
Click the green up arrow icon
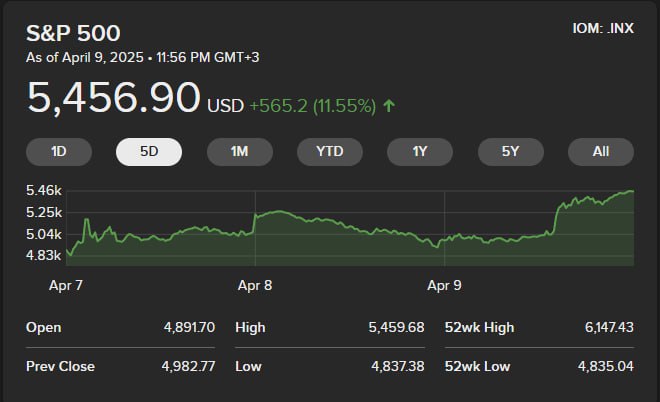[388, 104]
